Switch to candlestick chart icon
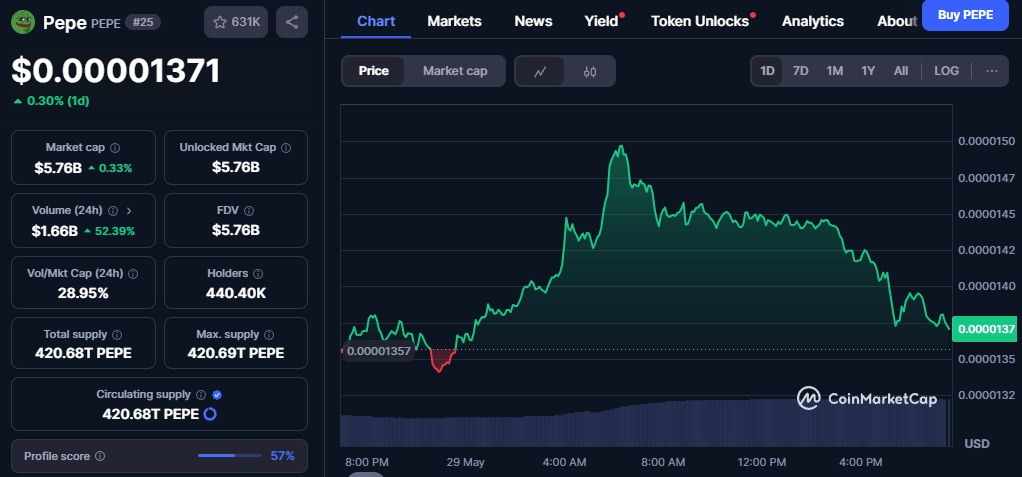Image resolution: width=1022 pixels, height=477 pixels. click(590, 71)
